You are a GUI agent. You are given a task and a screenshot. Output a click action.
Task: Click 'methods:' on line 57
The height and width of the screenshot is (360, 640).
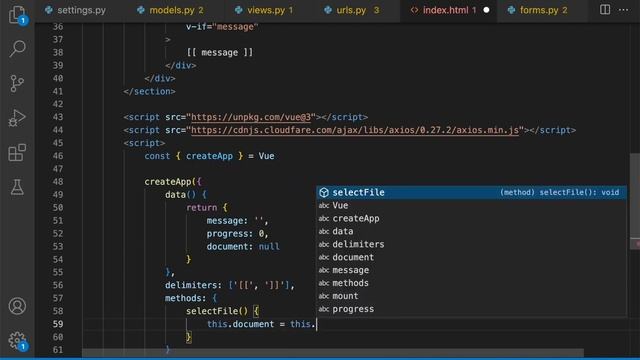coord(186,298)
